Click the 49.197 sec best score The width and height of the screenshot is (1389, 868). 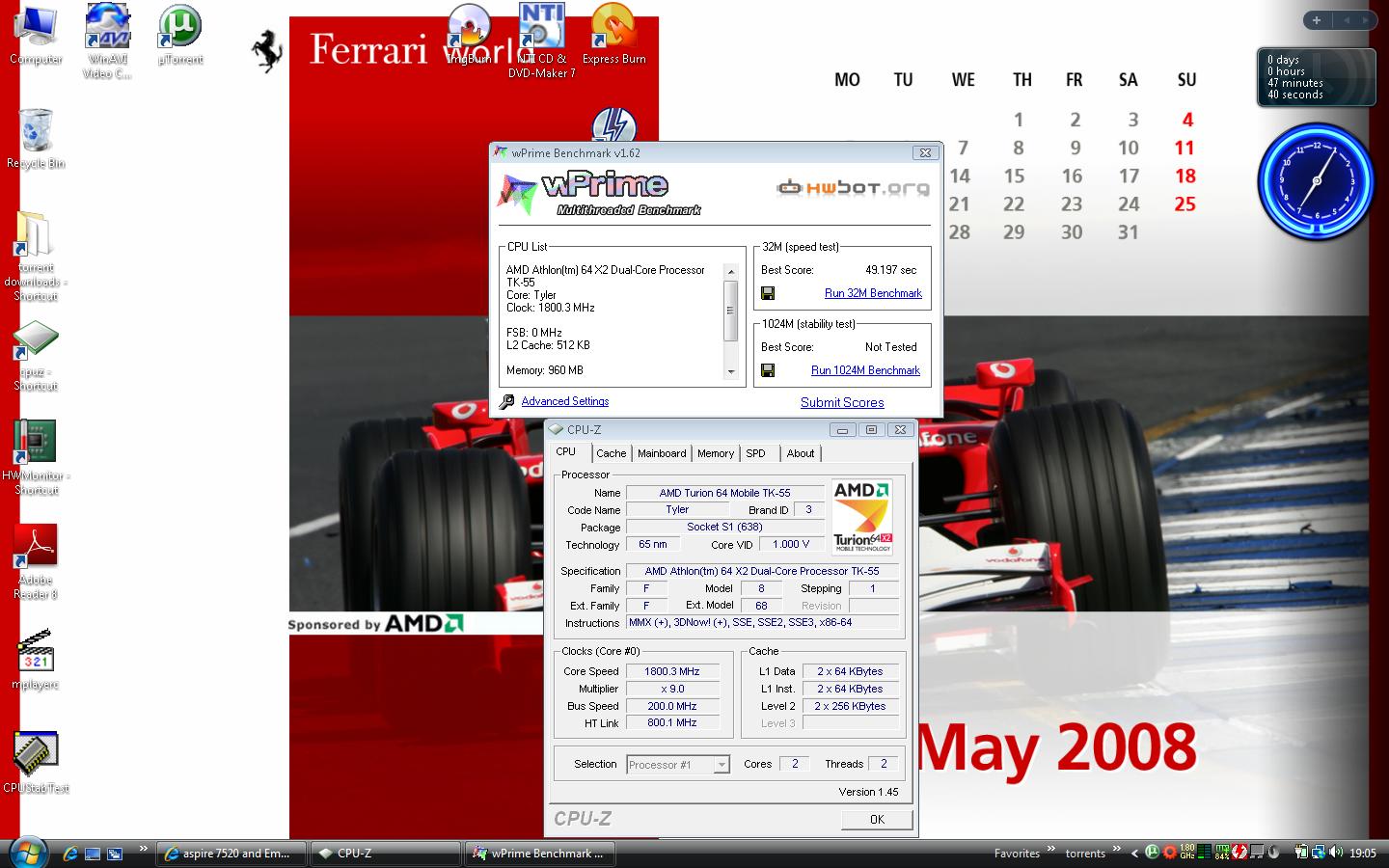coord(891,270)
